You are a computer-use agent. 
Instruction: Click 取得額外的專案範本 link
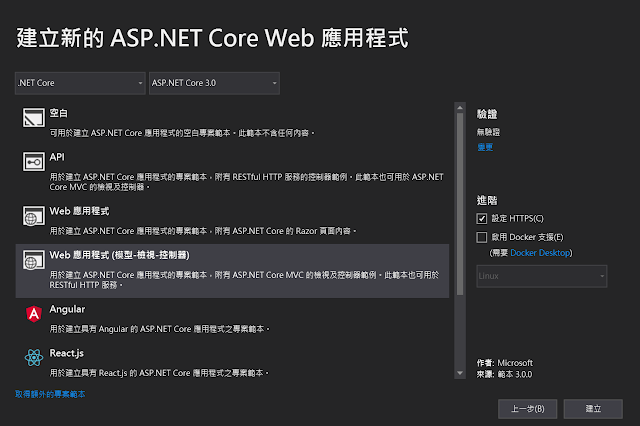click(50, 394)
